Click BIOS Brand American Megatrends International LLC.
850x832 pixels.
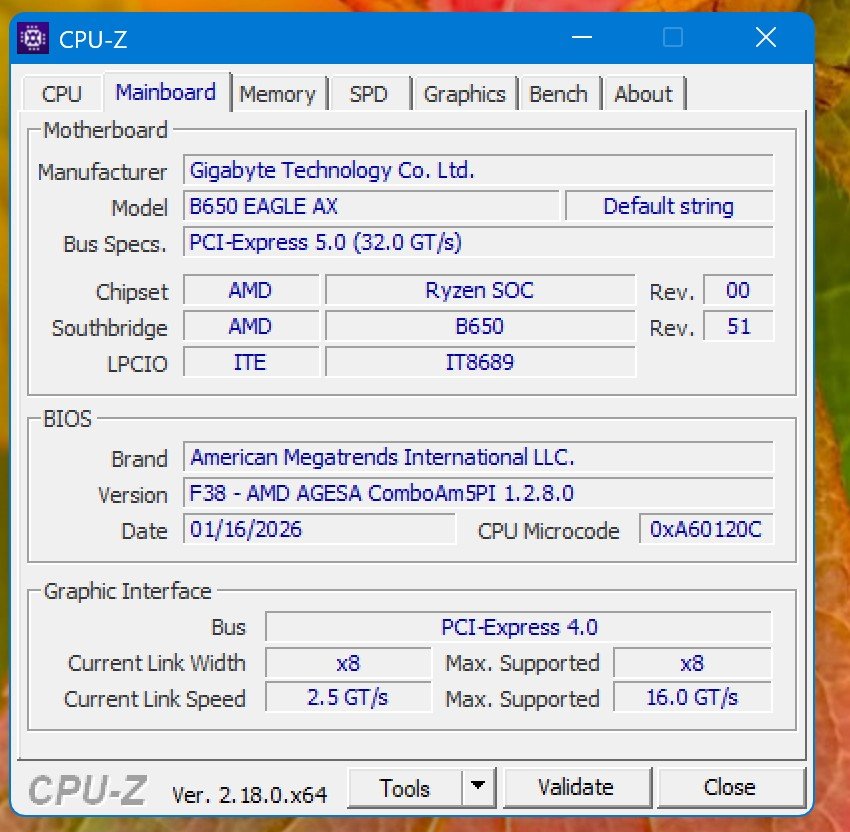click(478, 457)
